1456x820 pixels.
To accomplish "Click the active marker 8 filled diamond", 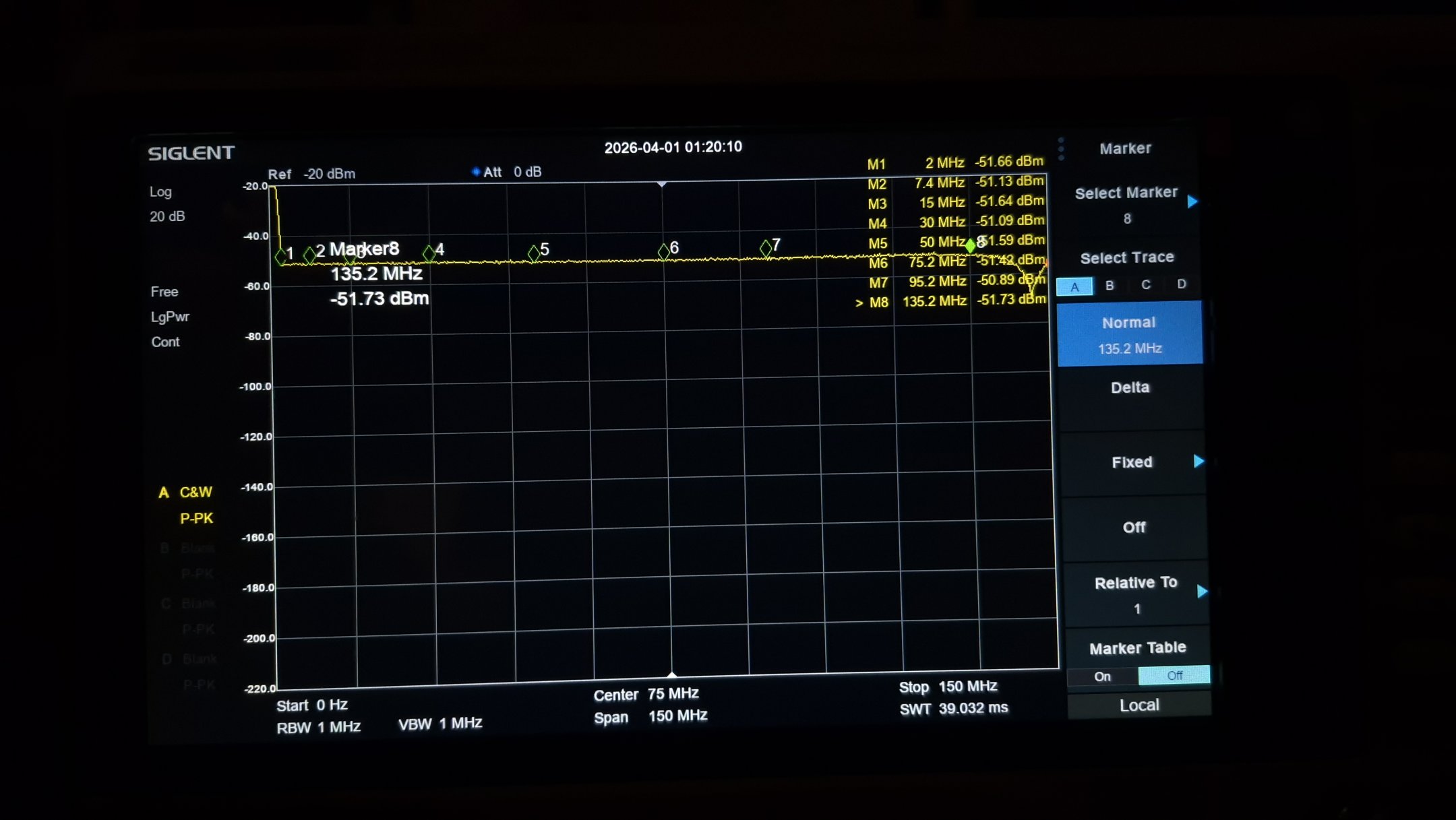I will coord(970,245).
